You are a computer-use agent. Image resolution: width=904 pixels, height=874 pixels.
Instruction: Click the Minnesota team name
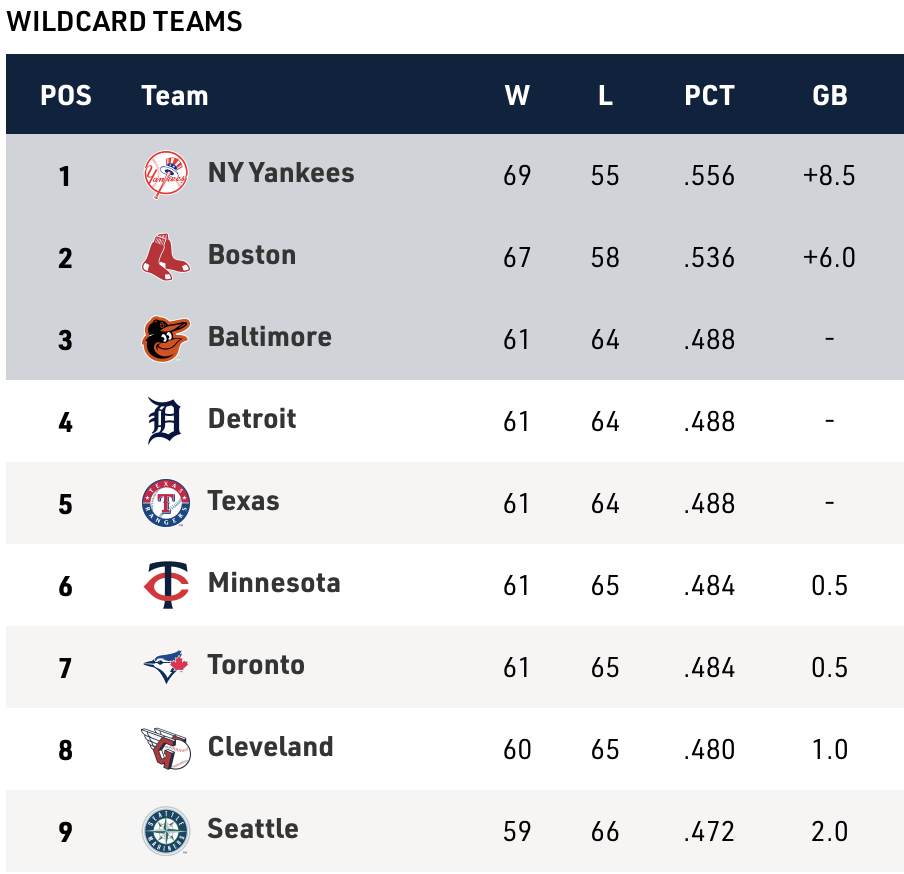[274, 583]
